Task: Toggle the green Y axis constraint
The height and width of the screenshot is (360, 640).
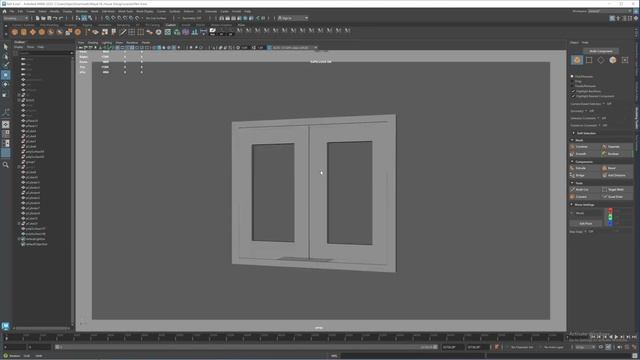Action: [x=610, y=217]
